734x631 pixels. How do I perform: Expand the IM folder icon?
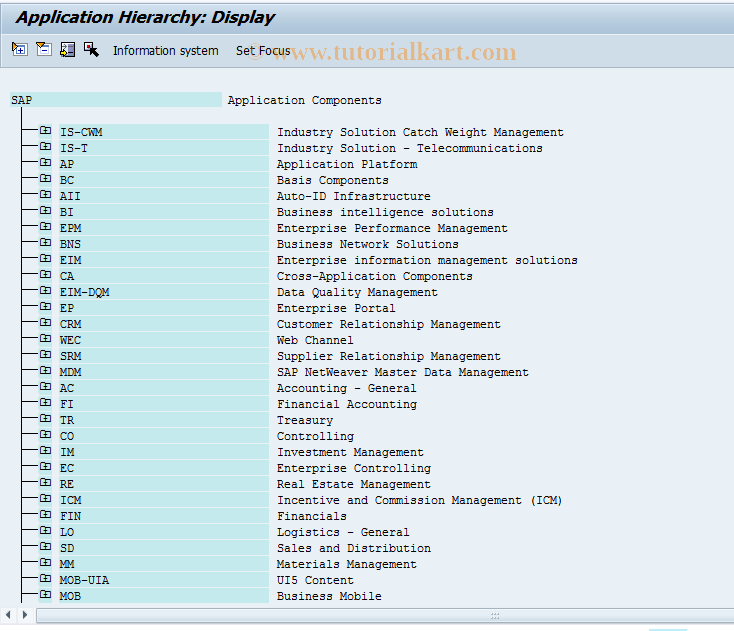[45, 450]
